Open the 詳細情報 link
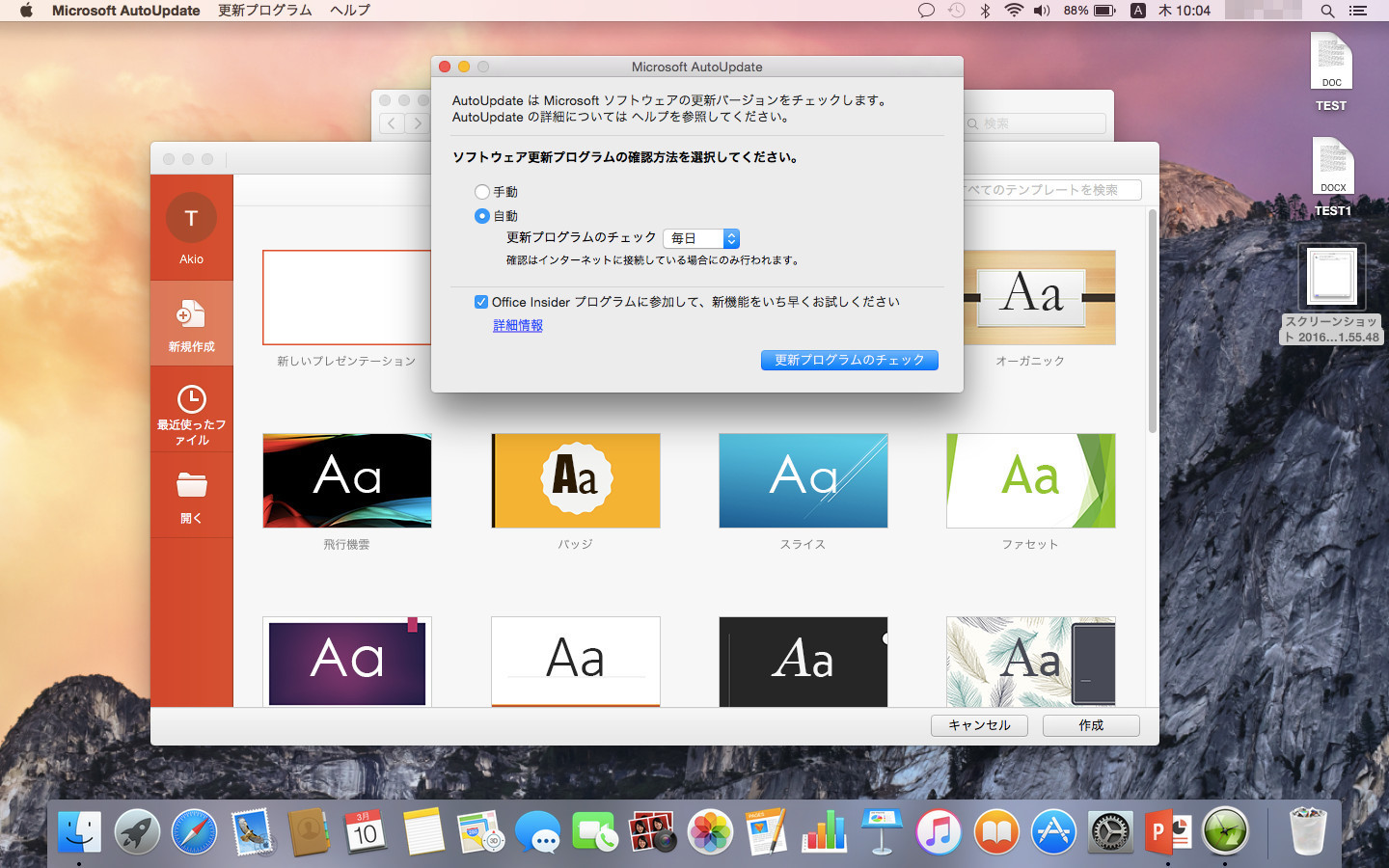 (518, 326)
